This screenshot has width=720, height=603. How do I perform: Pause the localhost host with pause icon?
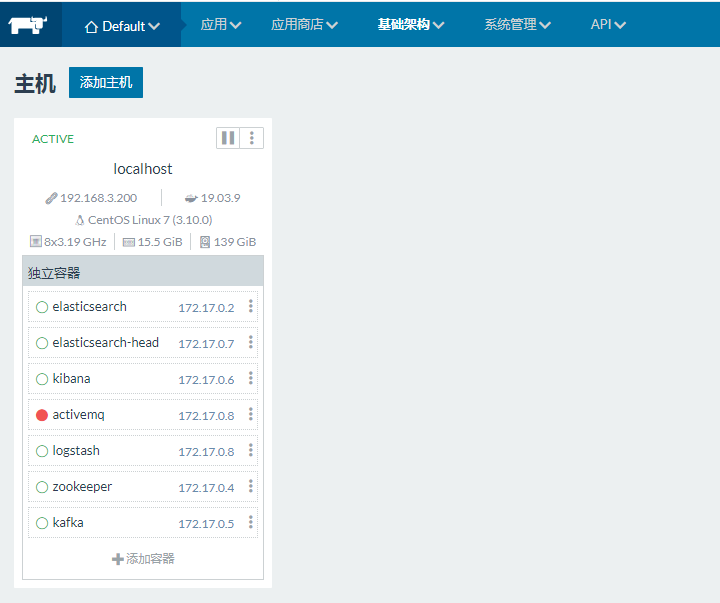228,138
